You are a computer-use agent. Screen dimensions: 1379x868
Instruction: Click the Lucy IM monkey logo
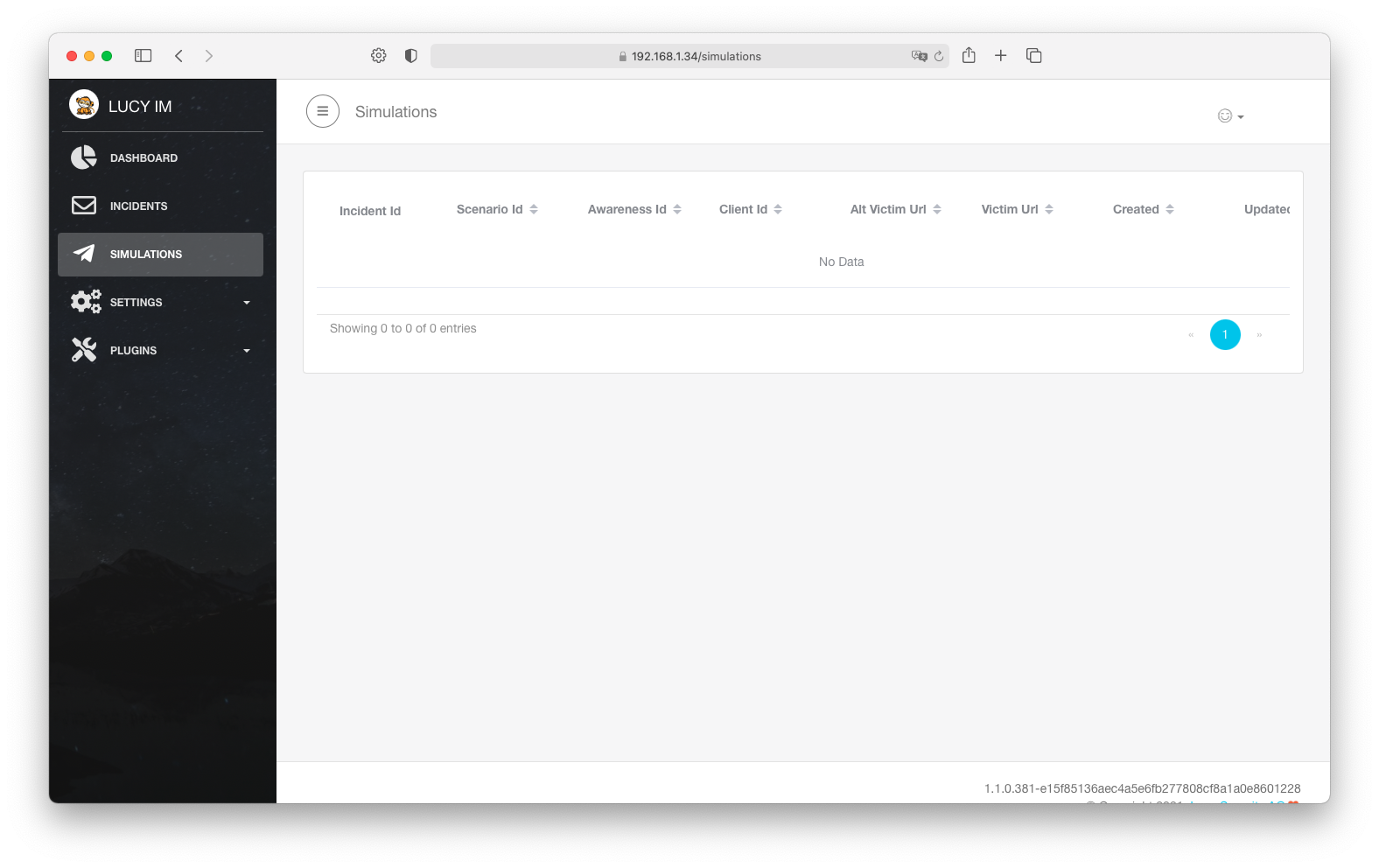click(84, 105)
